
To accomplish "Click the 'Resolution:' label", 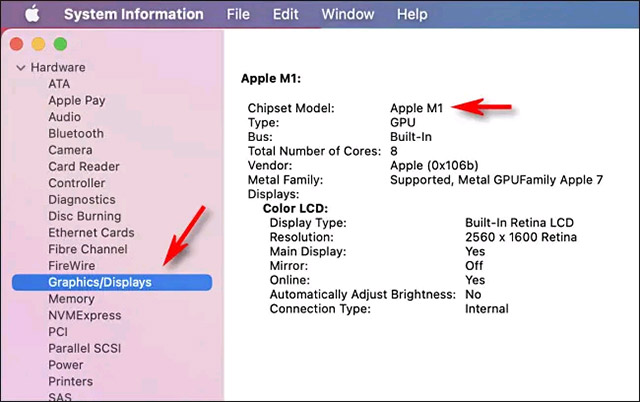I will pyautogui.click(x=301, y=237).
